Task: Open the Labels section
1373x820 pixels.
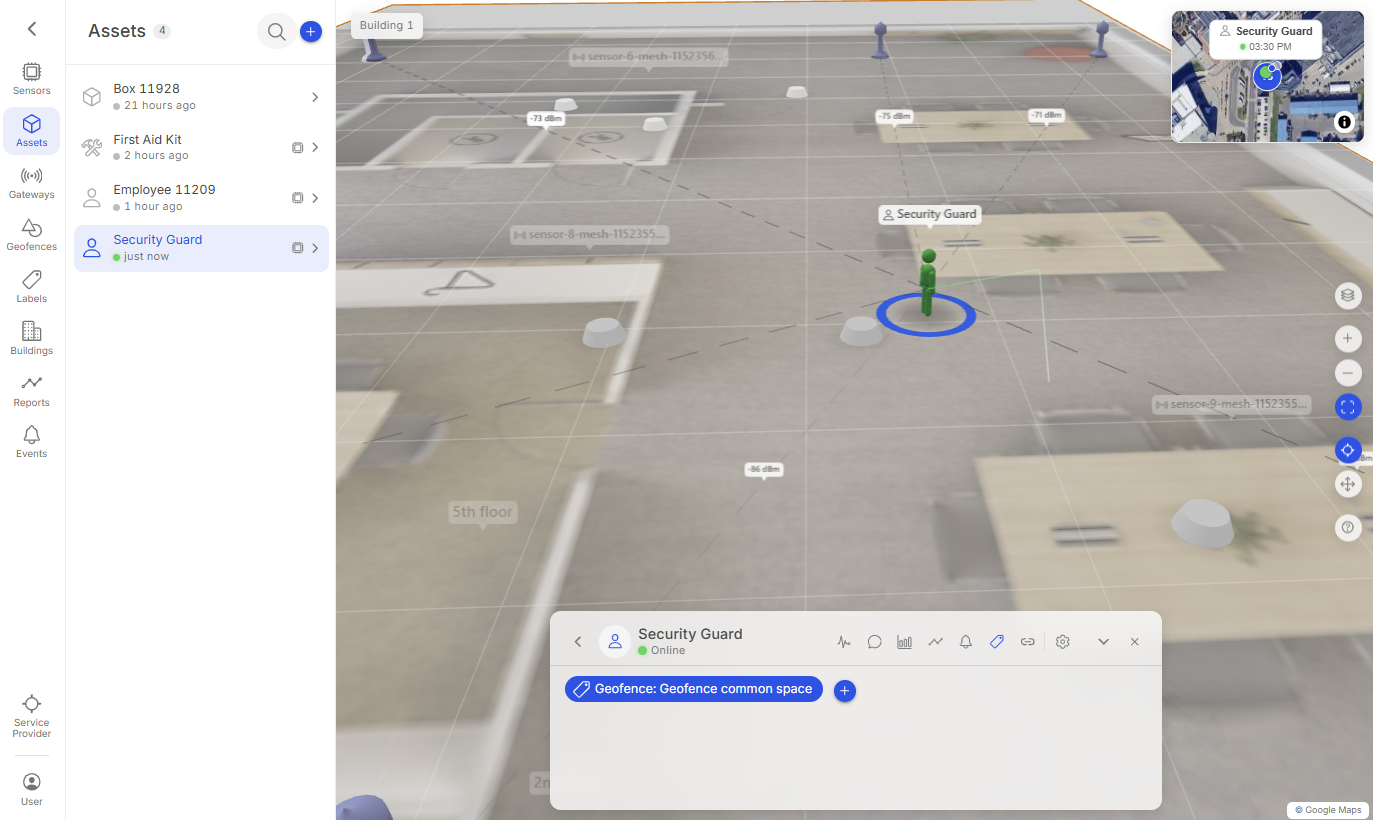Action: pos(32,287)
